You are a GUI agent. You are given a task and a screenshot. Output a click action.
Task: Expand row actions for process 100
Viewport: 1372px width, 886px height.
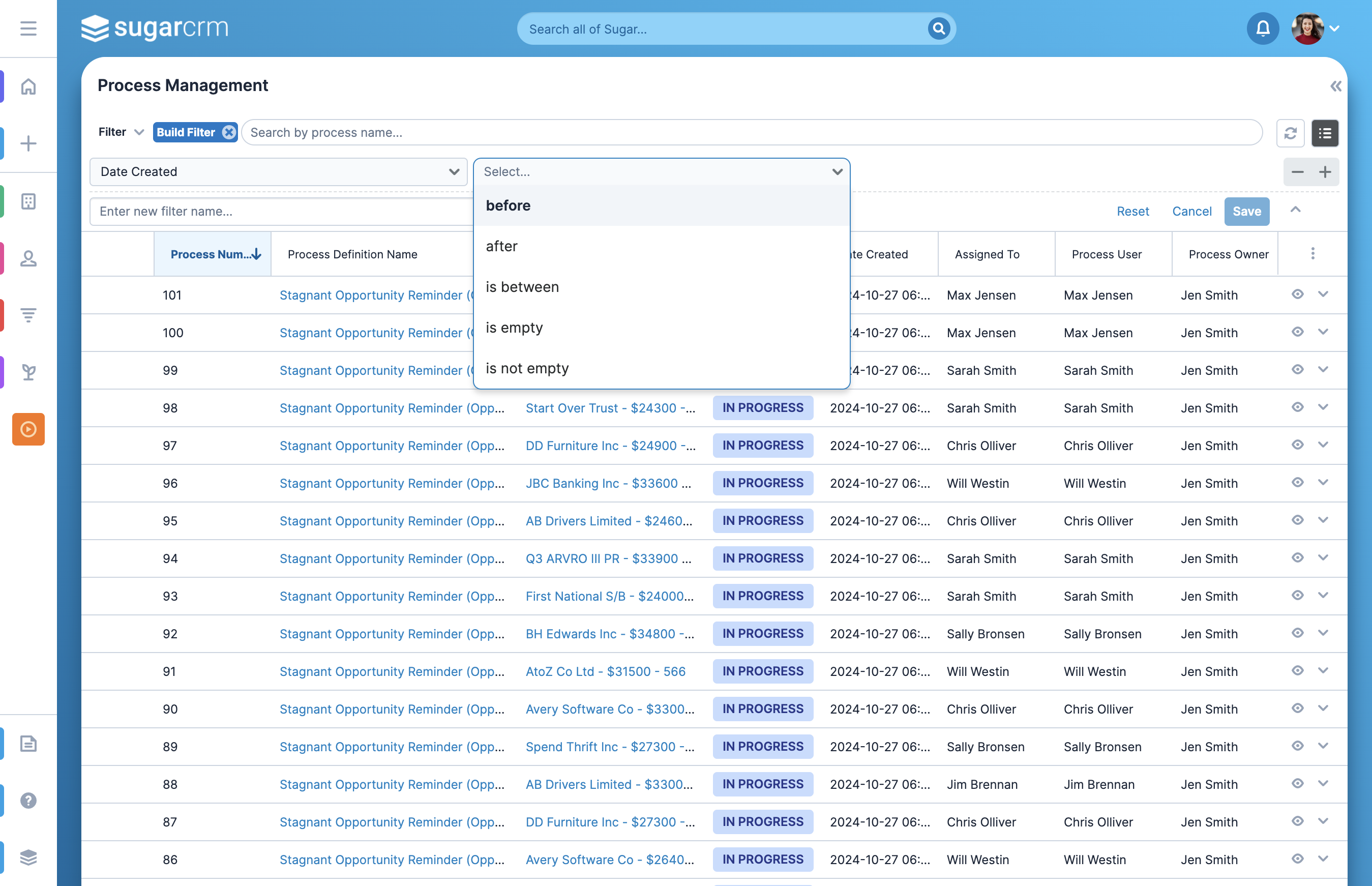(1323, 332)
